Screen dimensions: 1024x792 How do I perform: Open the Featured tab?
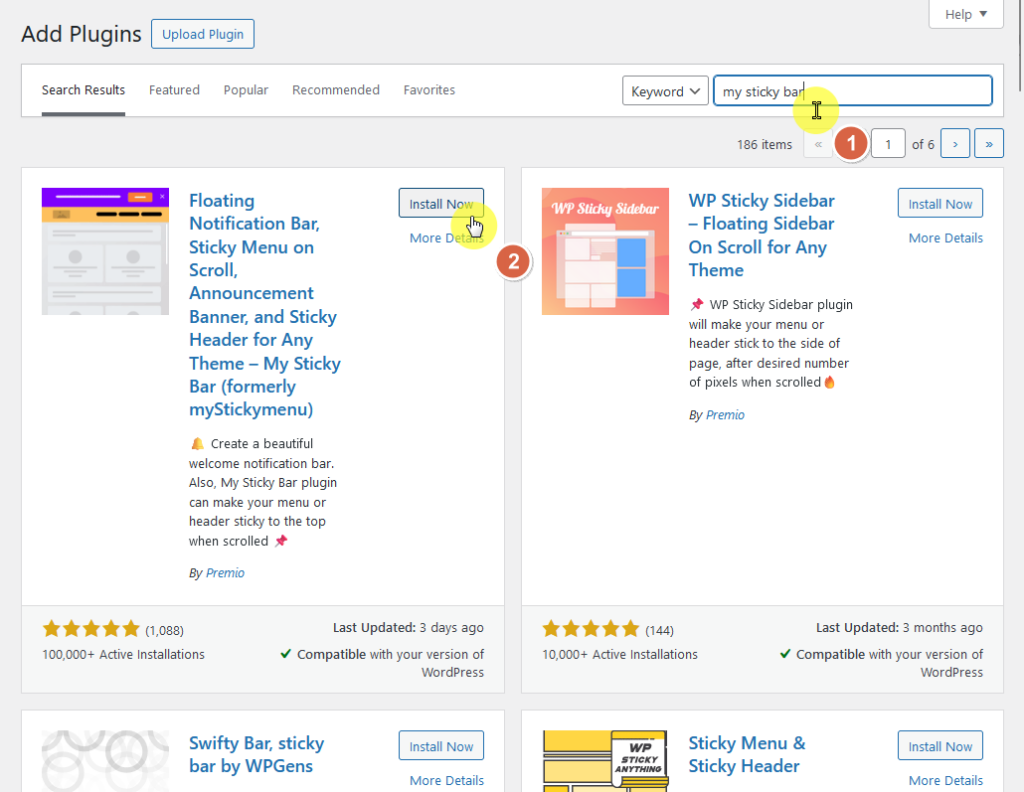pos(174,90)
